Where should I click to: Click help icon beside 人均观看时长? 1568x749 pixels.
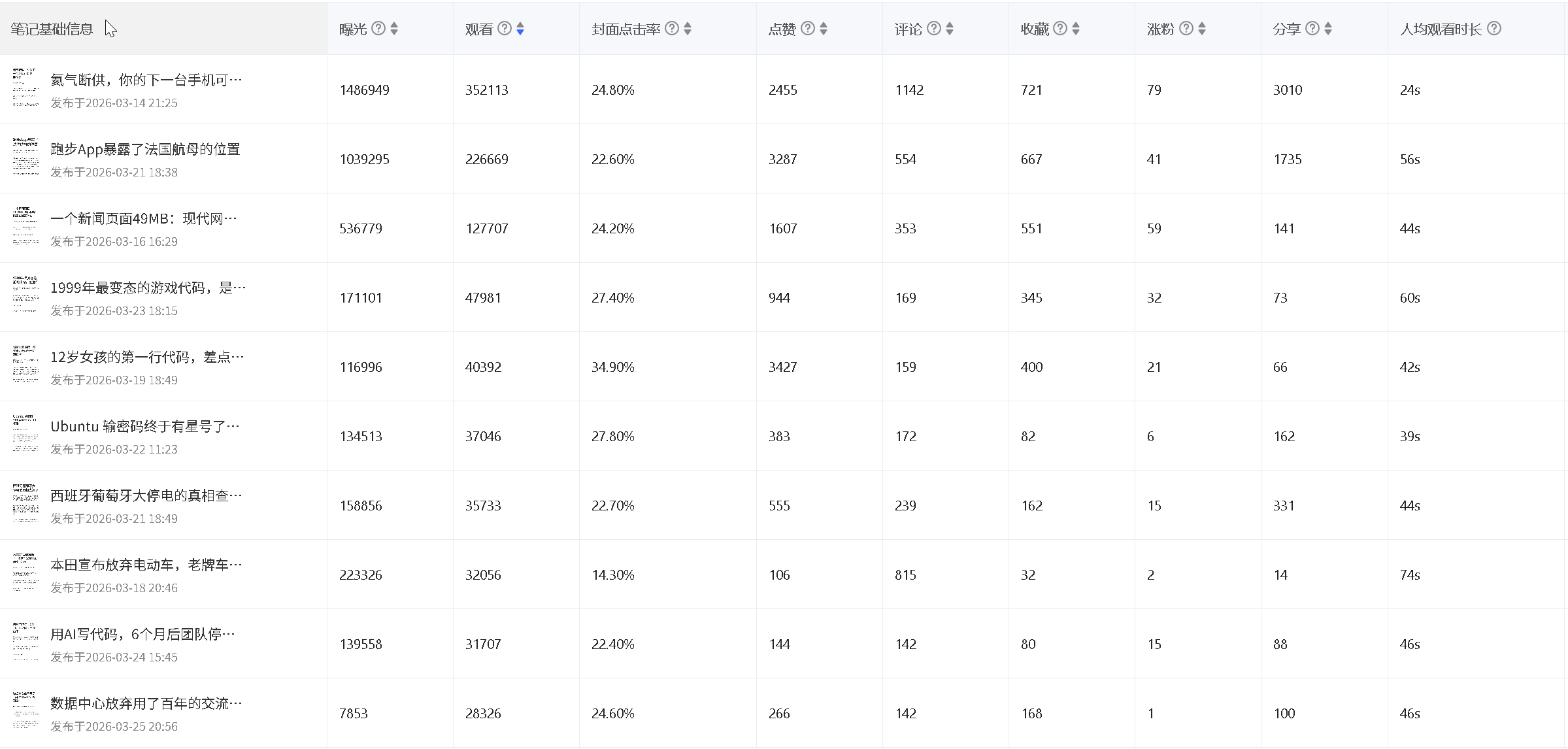1494,28
